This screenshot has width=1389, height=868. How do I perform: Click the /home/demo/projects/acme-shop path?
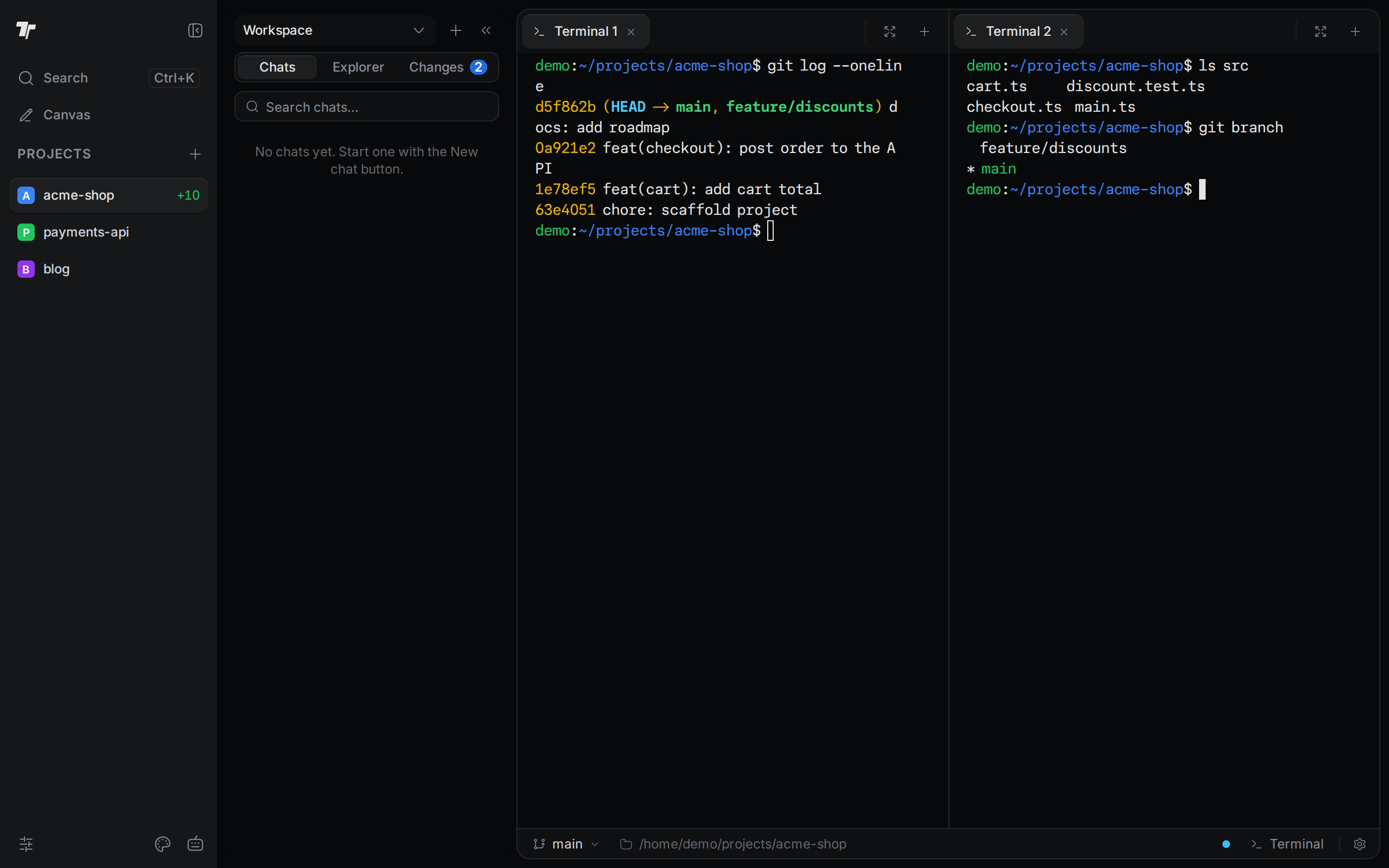[x=734, y=844]
